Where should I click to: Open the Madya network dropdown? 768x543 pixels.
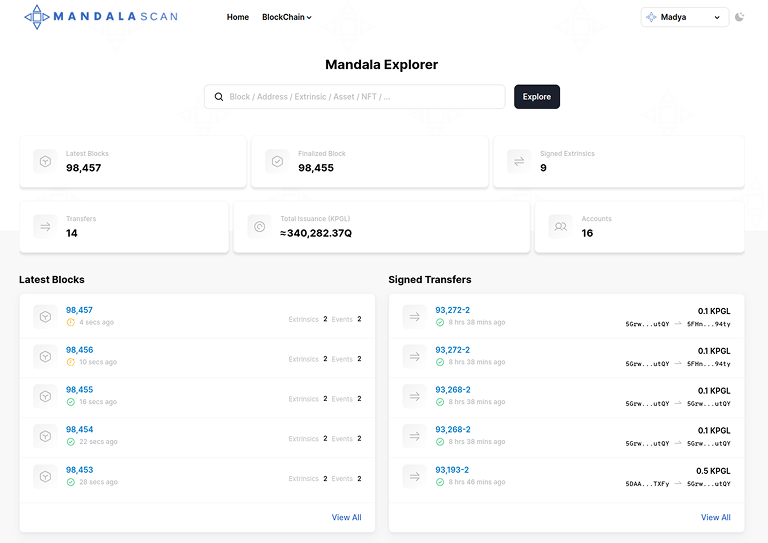[685, 17]
